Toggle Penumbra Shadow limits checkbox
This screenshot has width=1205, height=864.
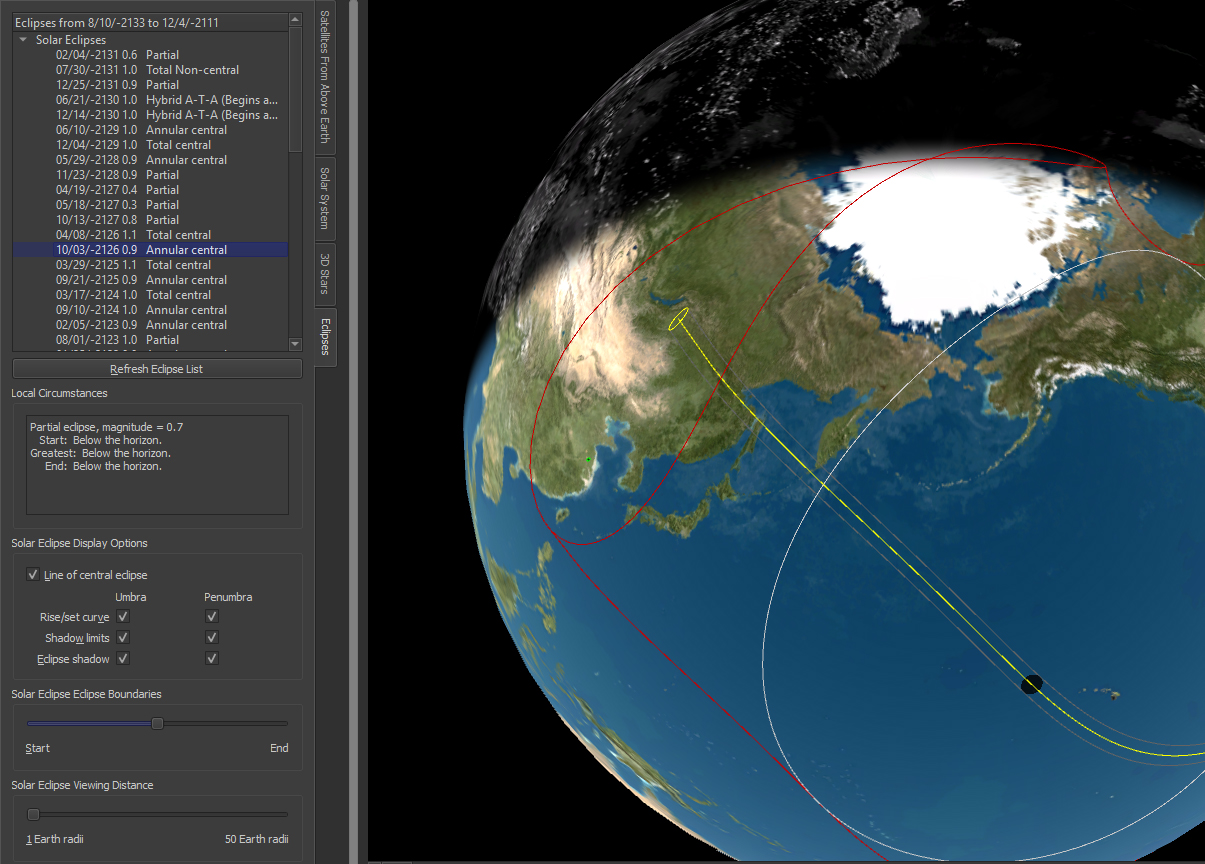[212, 638]
